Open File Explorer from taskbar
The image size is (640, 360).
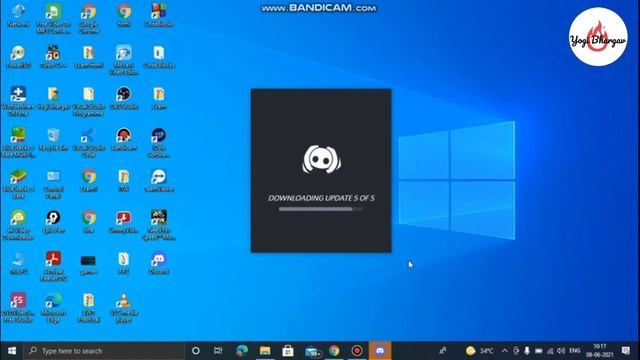coord(265,351)
